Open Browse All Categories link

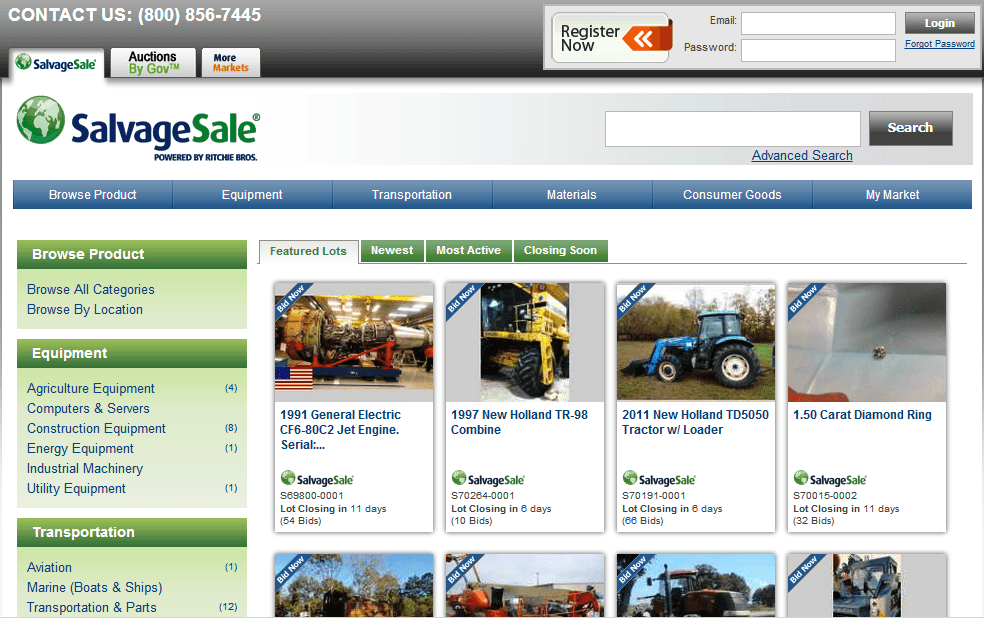pyautogui.click(x=91, y=289)
